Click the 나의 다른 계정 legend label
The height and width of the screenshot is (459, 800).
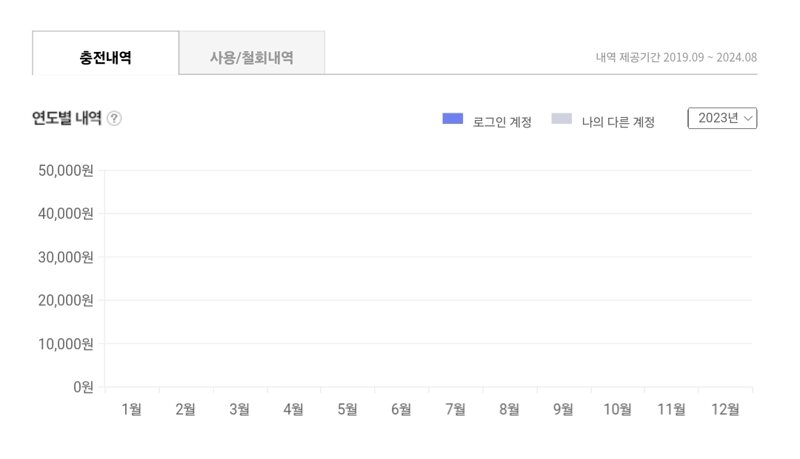pos(618,122)
